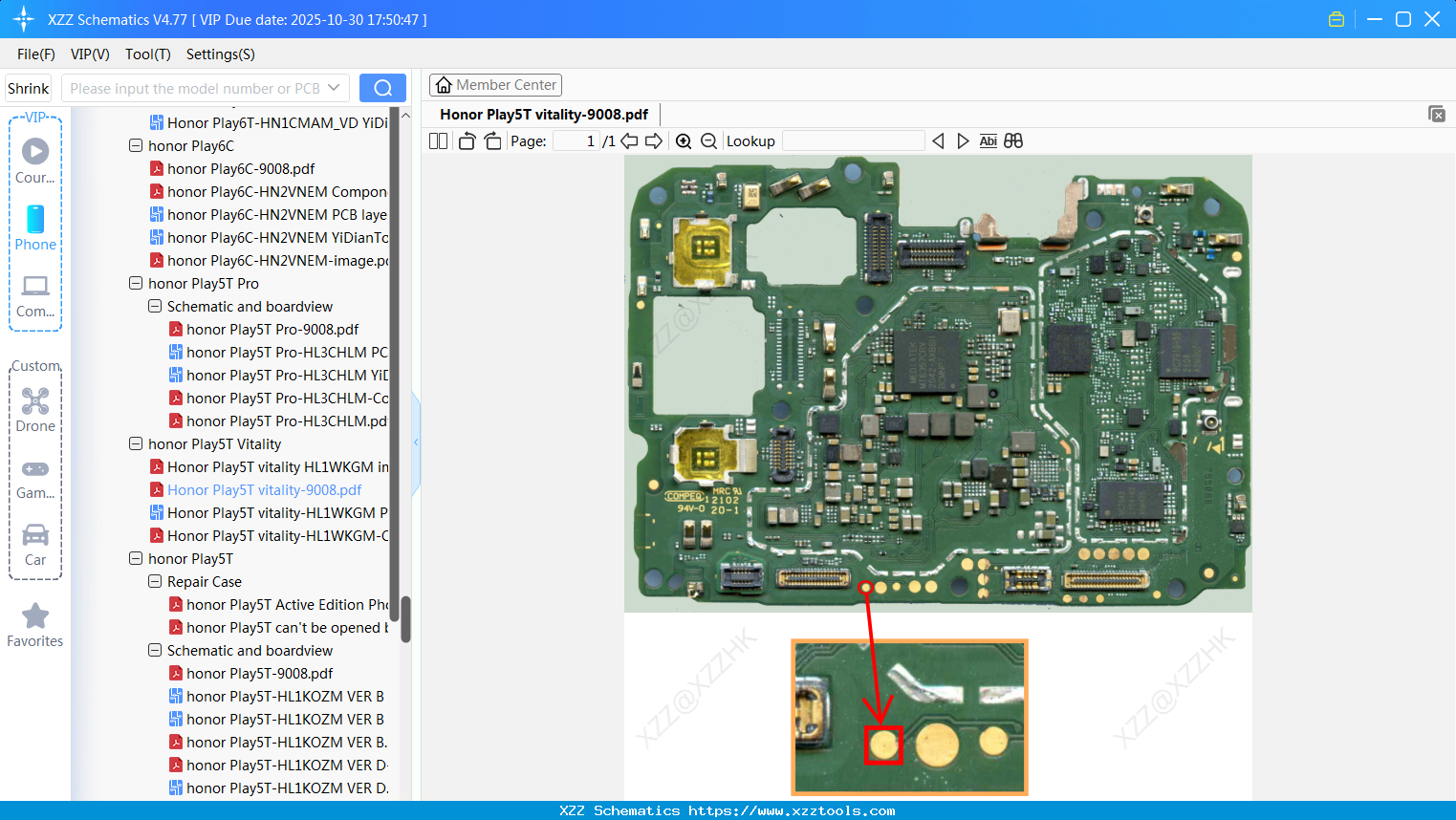Collapse the honor Play5T Vitality node

136,444
